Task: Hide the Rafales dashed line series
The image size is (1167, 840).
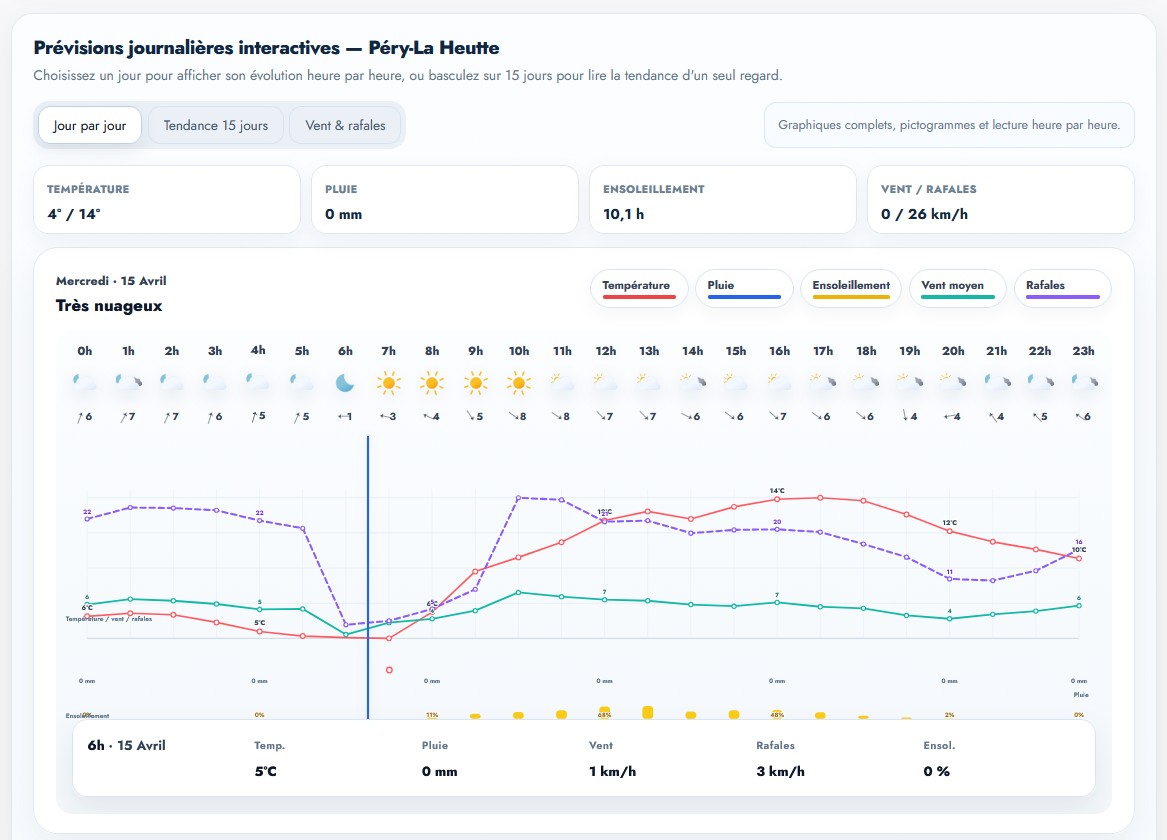Action: point(1062,288)
